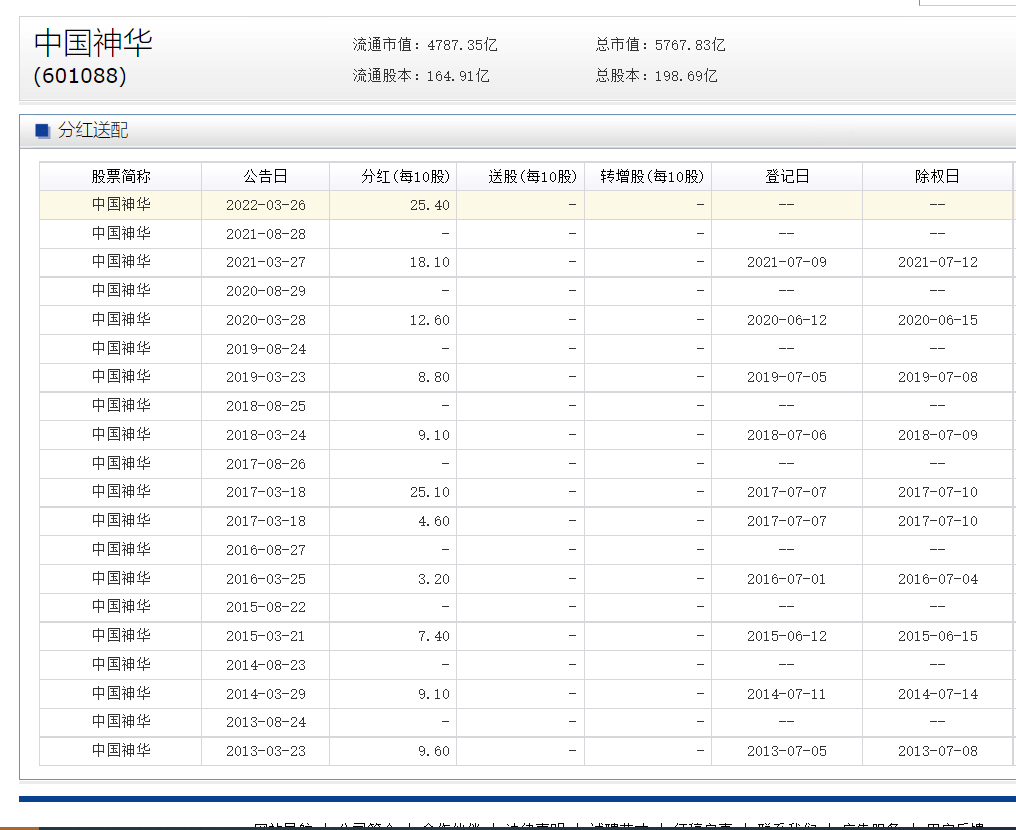
Task: Click the 25.10 dividend value
Action: 430,492
